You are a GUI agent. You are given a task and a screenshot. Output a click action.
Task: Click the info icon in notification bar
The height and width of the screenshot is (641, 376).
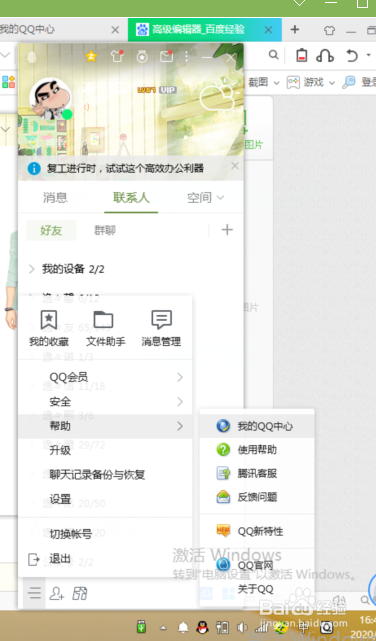[x=34, y=168]
